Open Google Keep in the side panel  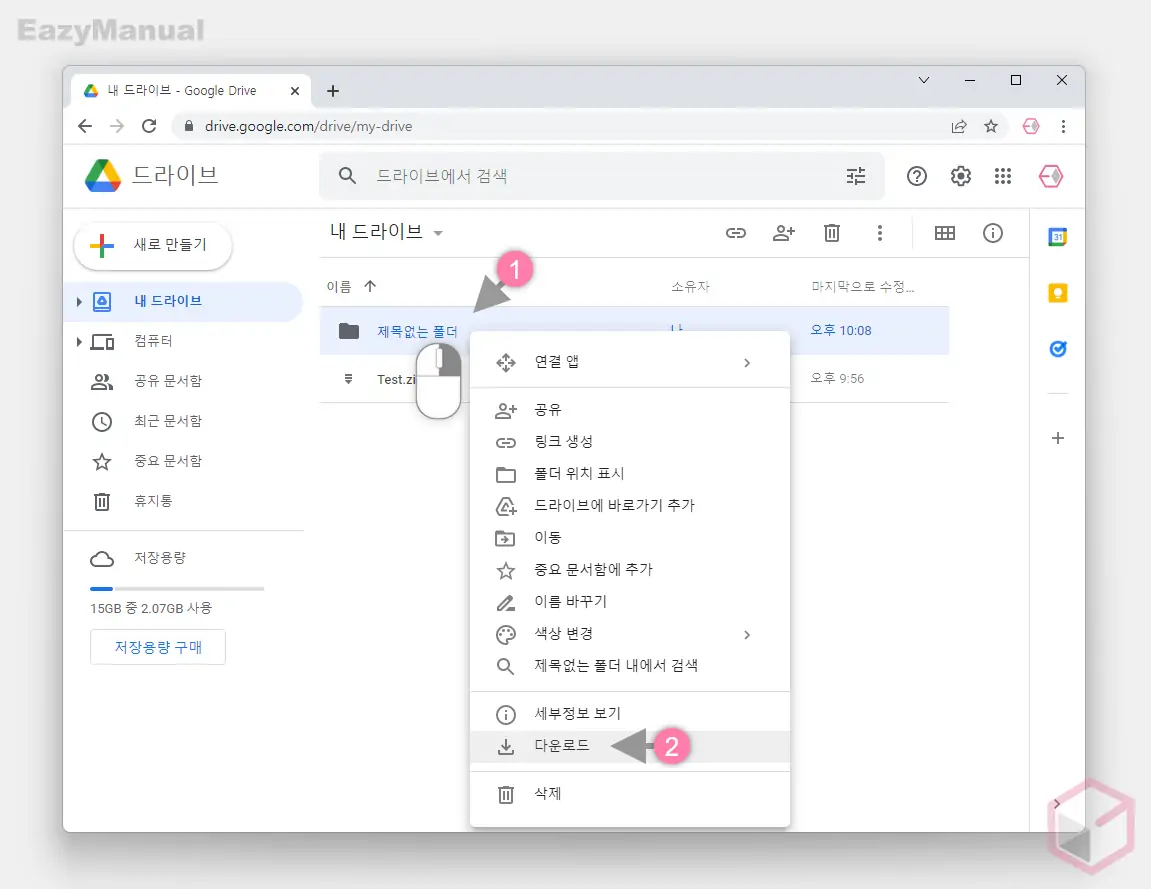(x=1057, y=293)
